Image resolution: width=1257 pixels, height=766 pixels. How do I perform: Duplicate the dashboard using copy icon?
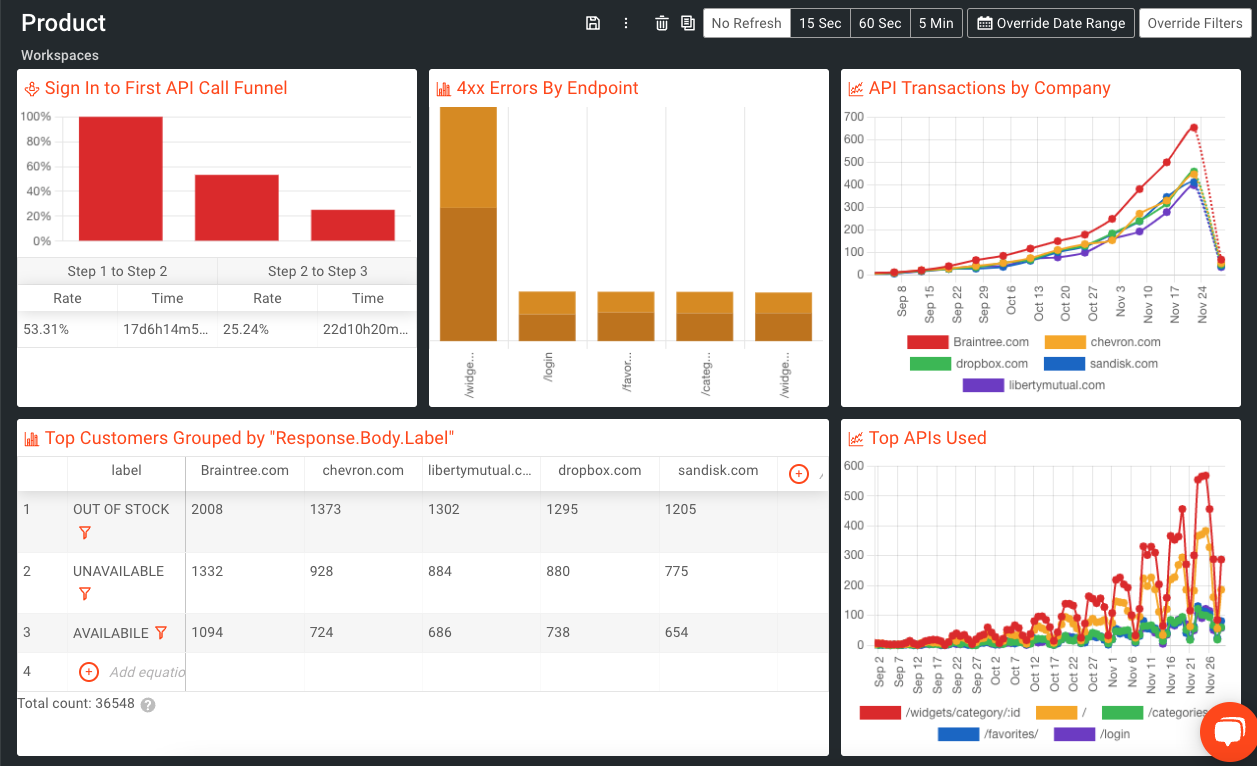(x=687, y=22)
